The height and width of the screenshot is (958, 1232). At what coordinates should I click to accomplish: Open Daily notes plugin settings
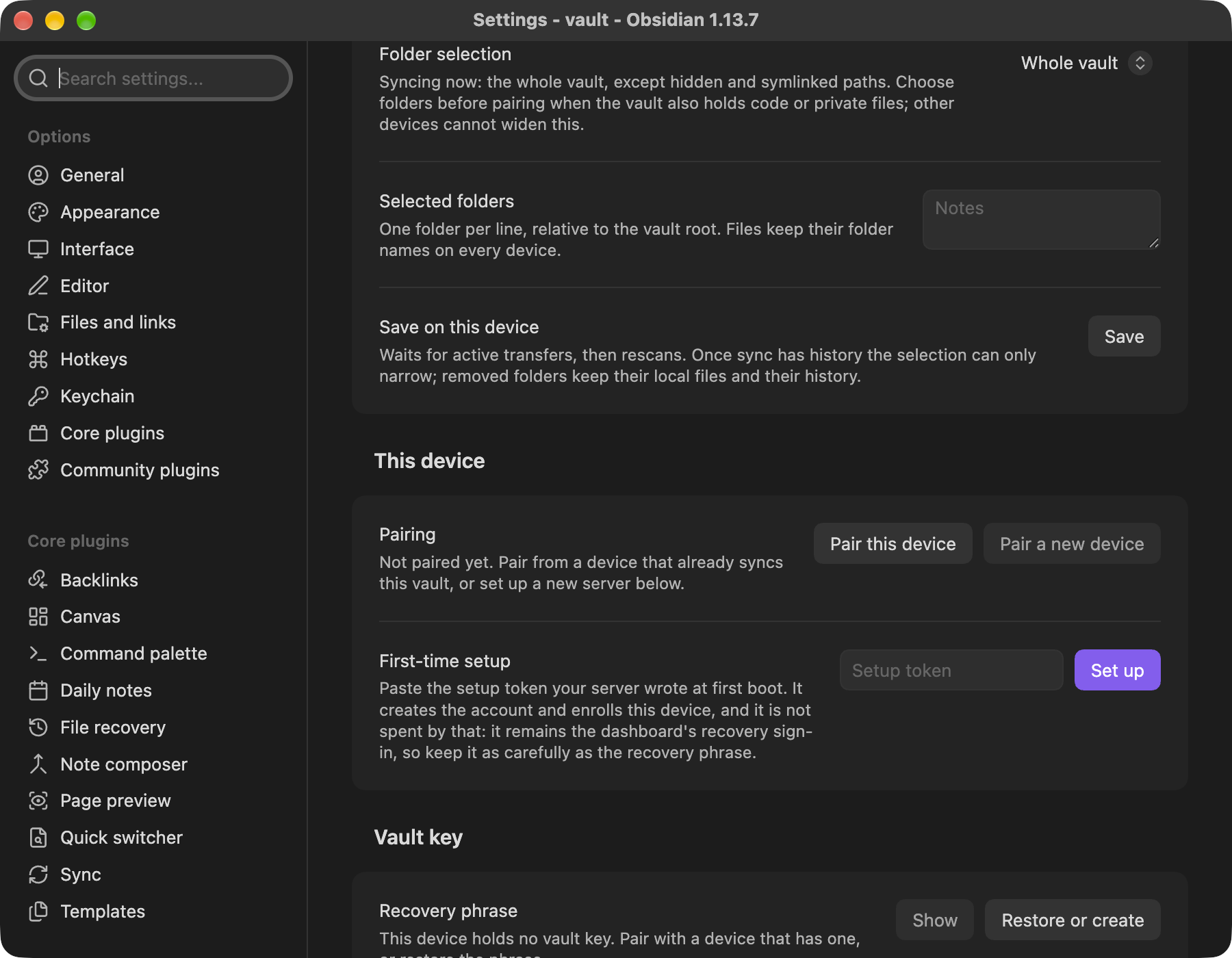click(x=153, y=690)
